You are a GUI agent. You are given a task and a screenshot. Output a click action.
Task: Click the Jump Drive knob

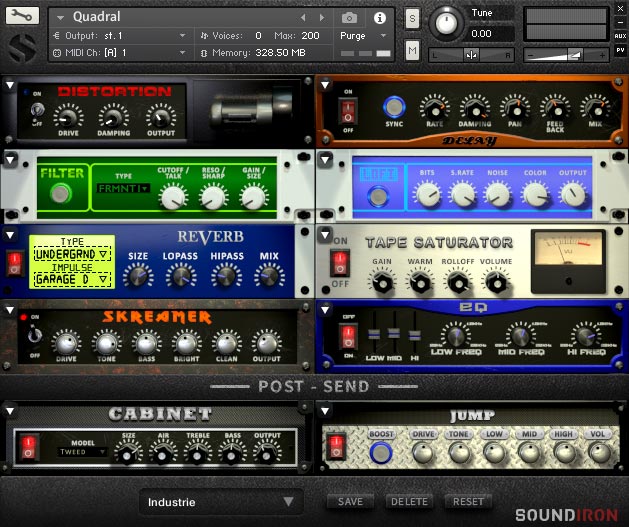423,452
